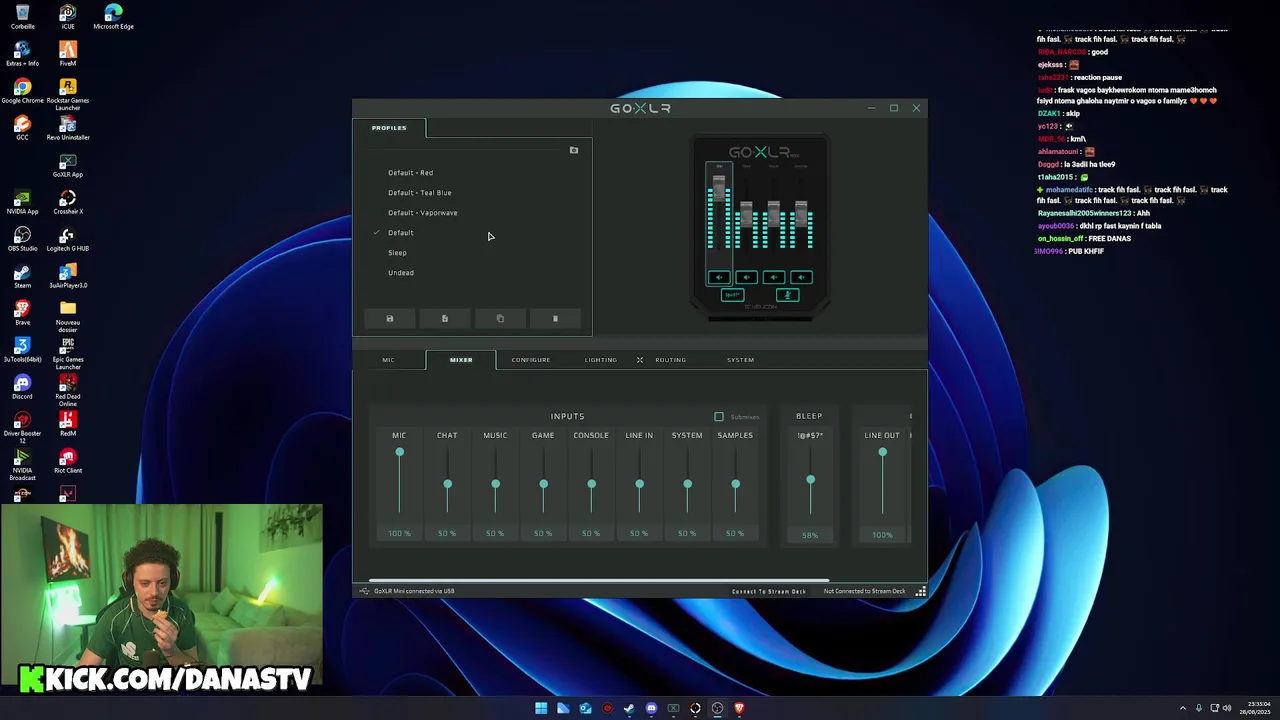This screenshot has height=720, width=1280.
Task: Open the SYSTEM tab
Action: click(741, 360)
